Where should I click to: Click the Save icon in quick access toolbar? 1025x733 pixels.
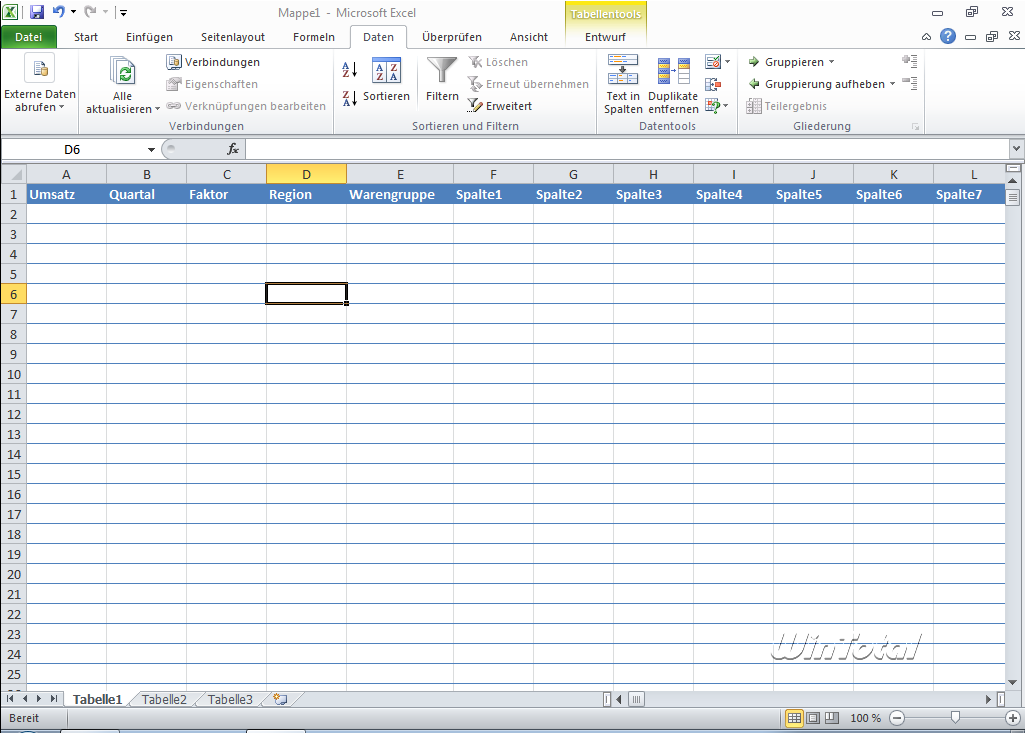point(37,12)
